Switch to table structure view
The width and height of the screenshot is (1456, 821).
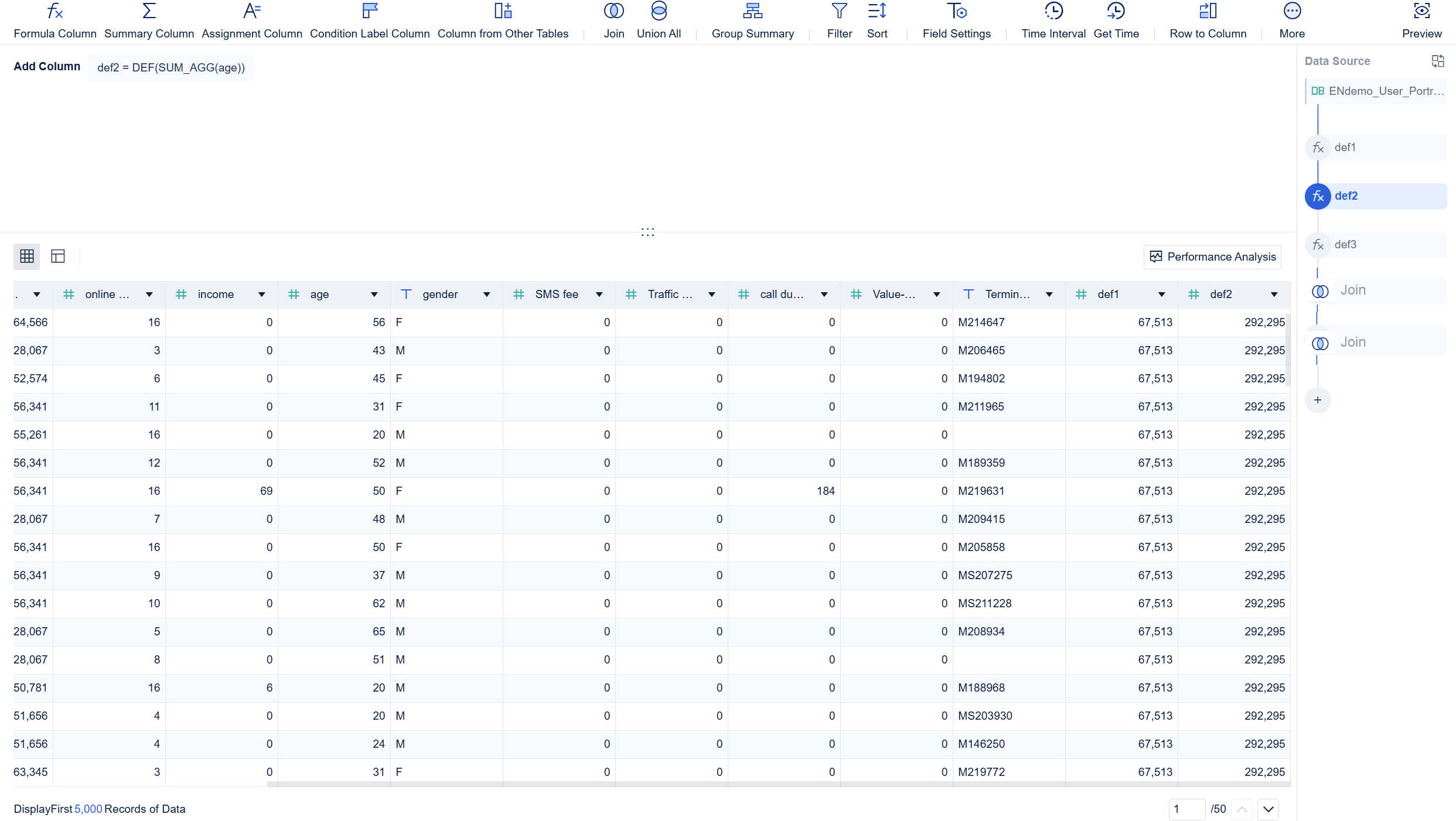coord(58,256)
